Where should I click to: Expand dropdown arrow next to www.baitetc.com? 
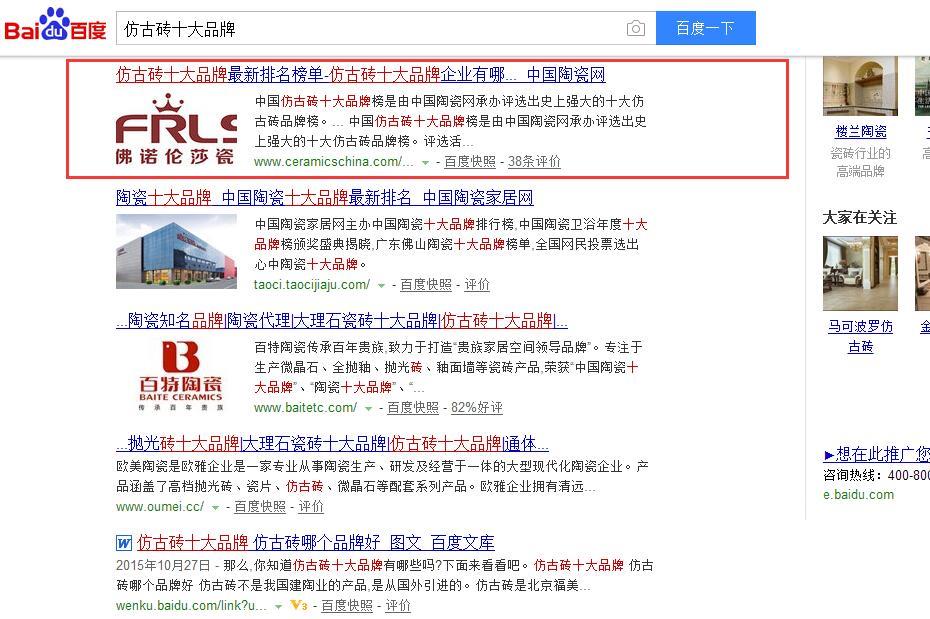point(368,409)
